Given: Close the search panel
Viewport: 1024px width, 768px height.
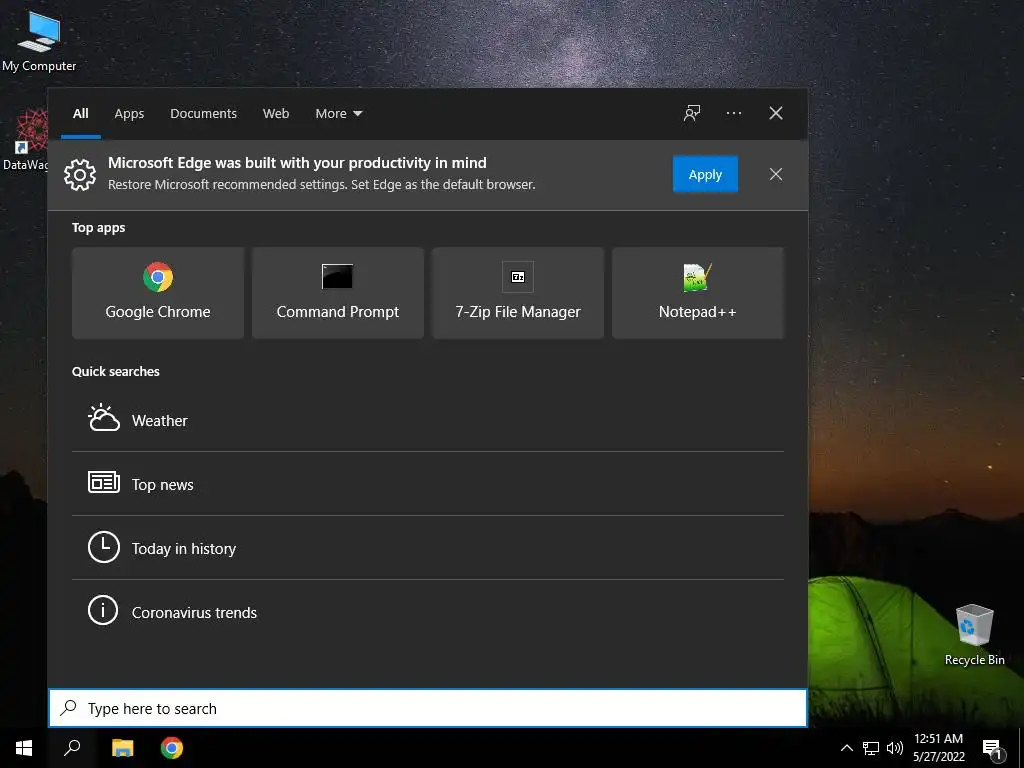Looking at the screenshot, I should tap(776, 113).
